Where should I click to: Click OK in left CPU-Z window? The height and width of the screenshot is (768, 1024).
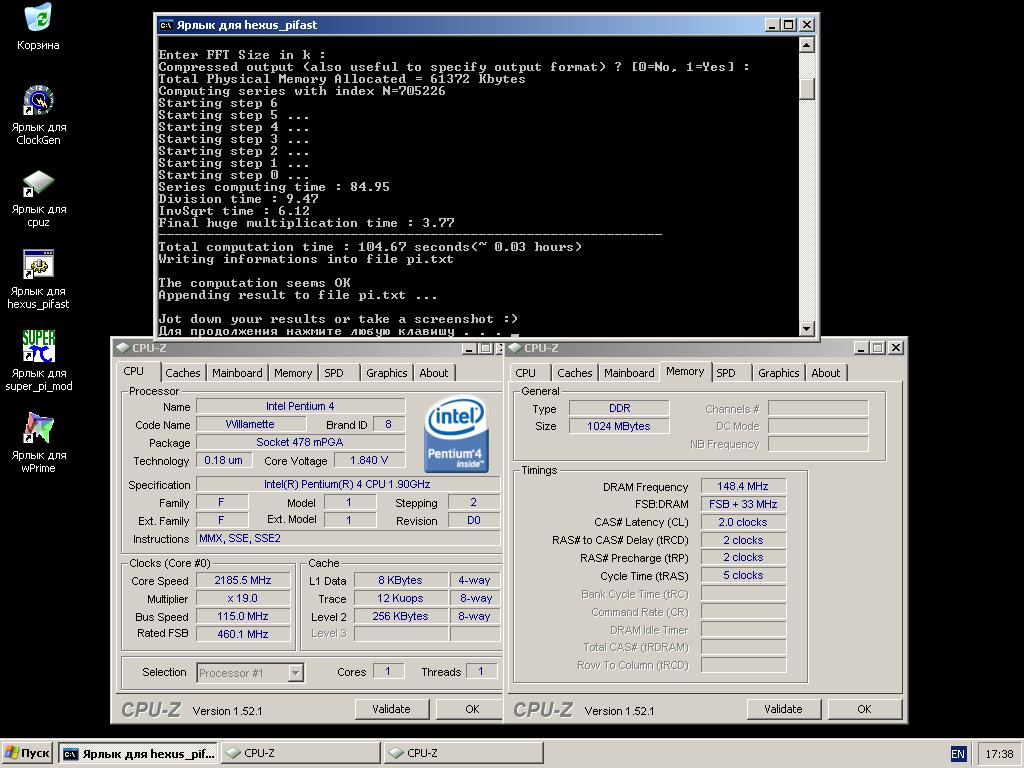[469, 709]
